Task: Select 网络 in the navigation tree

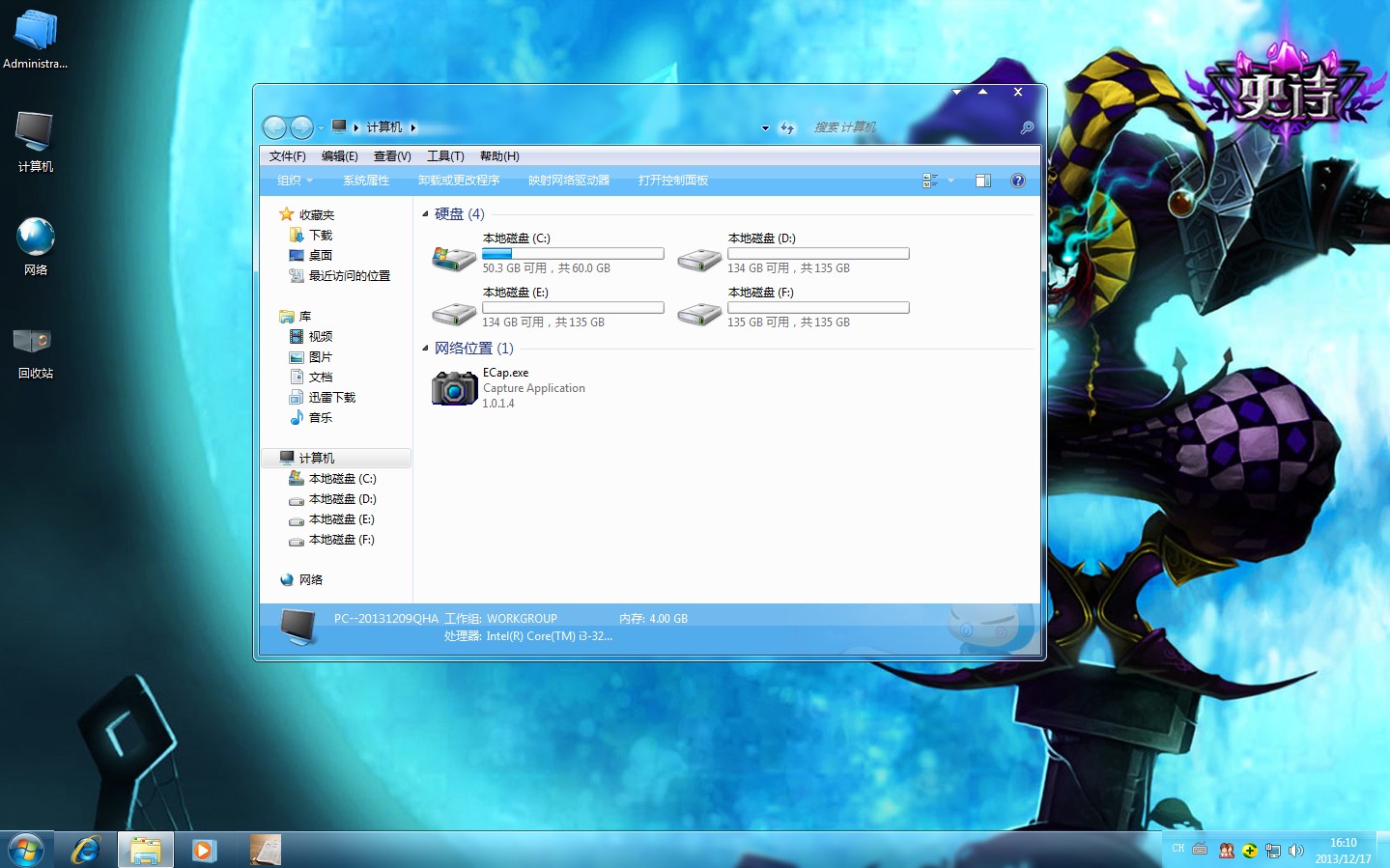Action: point(300,580)
